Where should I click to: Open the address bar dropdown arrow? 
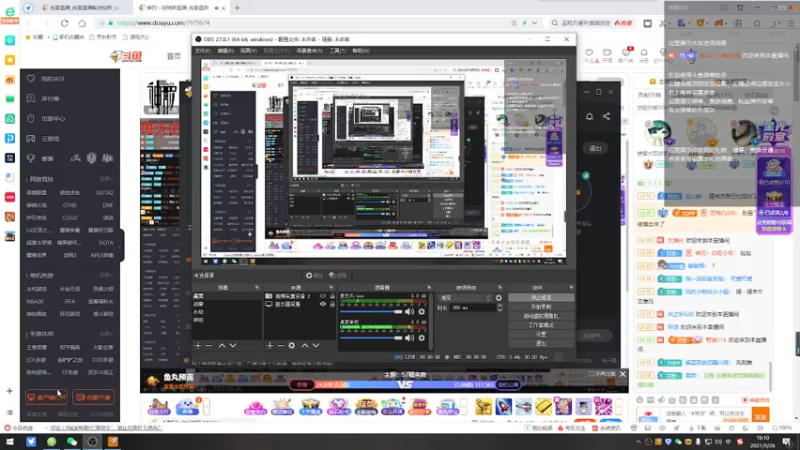coord(534,23)
